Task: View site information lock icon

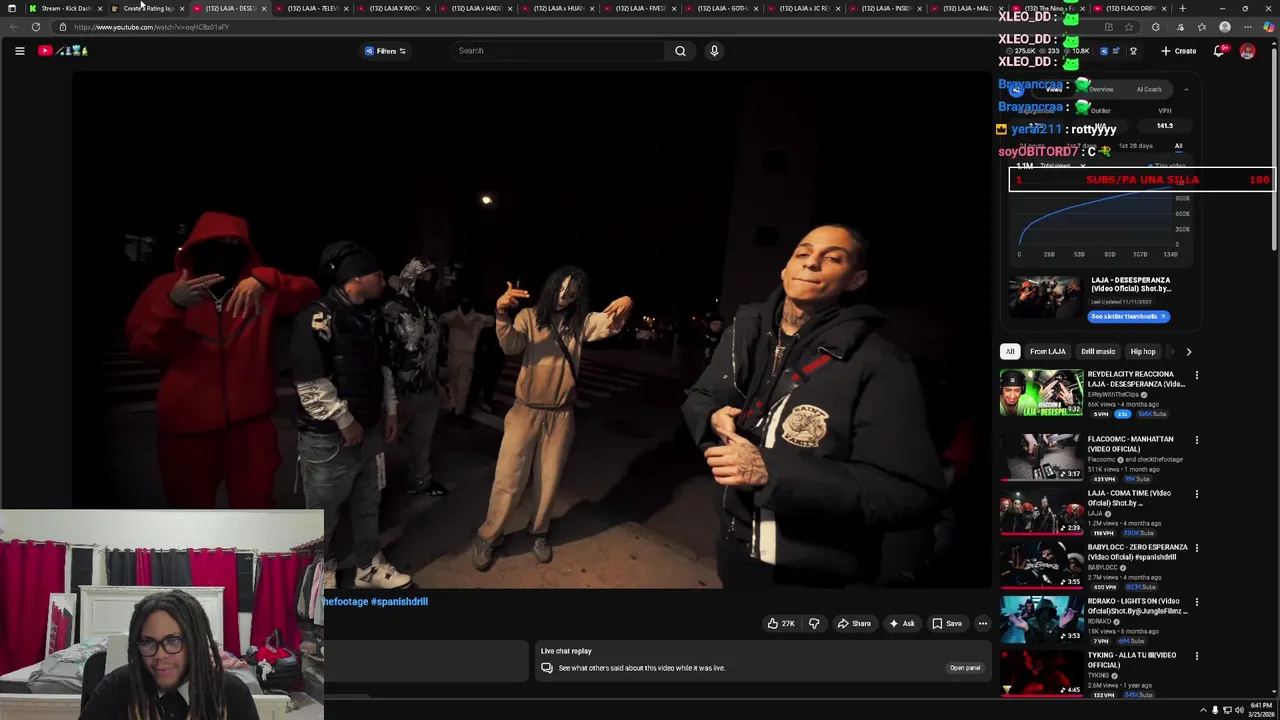Action: 62,27
